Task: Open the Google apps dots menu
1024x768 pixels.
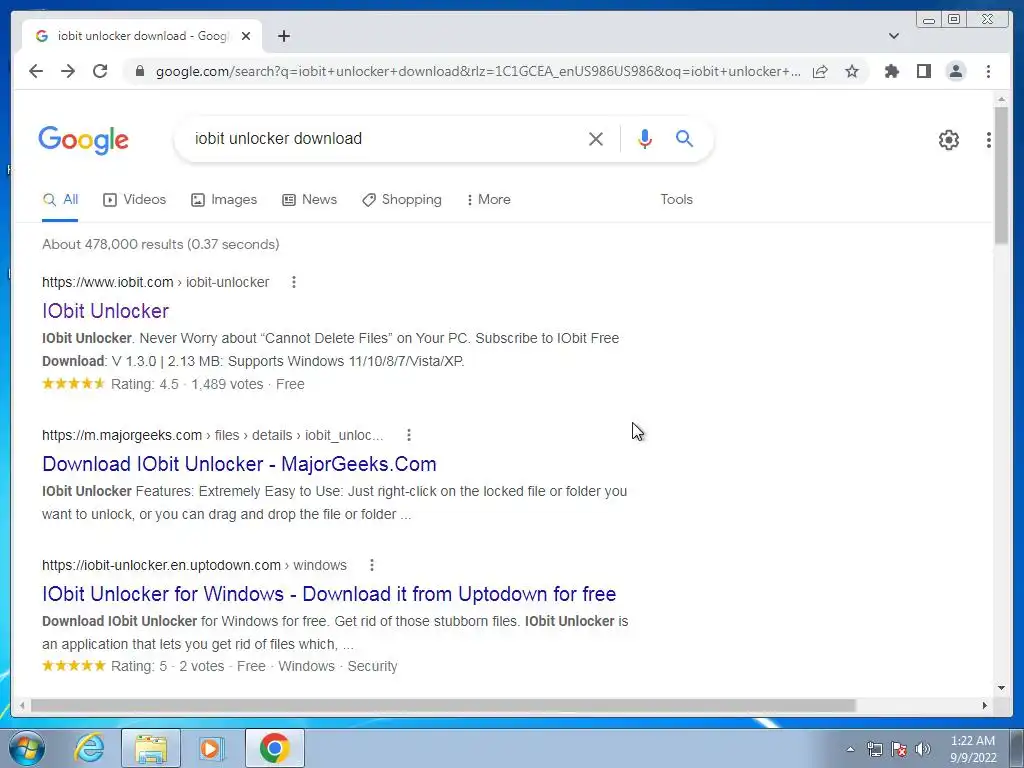Action: click(989, 140)
